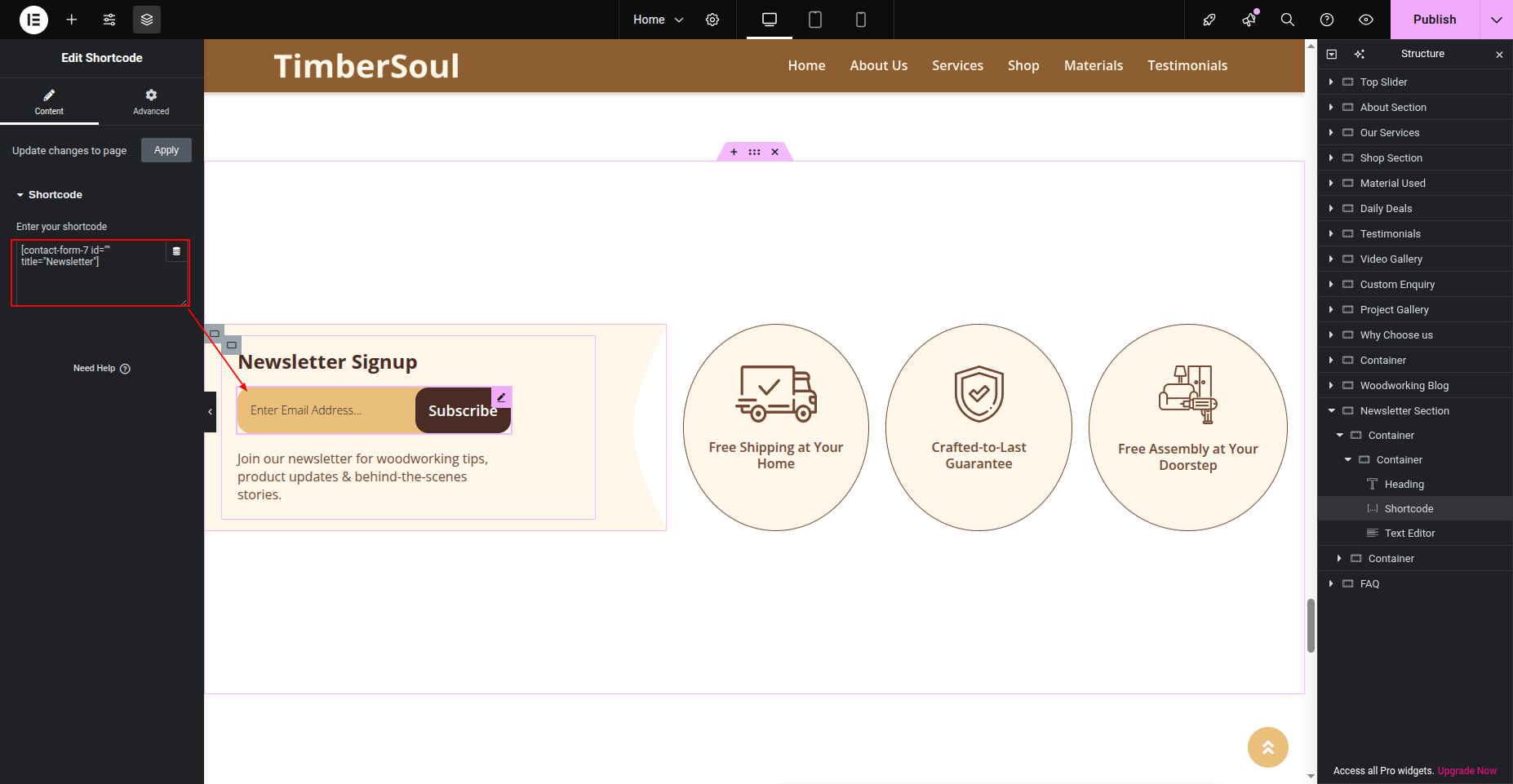Select Testimonials in site navigation
Viewport: 1513px width, 784px height.
[1187, 65]
